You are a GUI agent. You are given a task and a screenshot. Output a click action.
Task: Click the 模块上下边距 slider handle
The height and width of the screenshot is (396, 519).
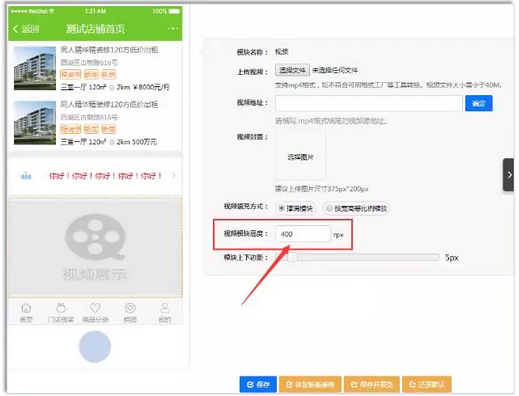292,257
